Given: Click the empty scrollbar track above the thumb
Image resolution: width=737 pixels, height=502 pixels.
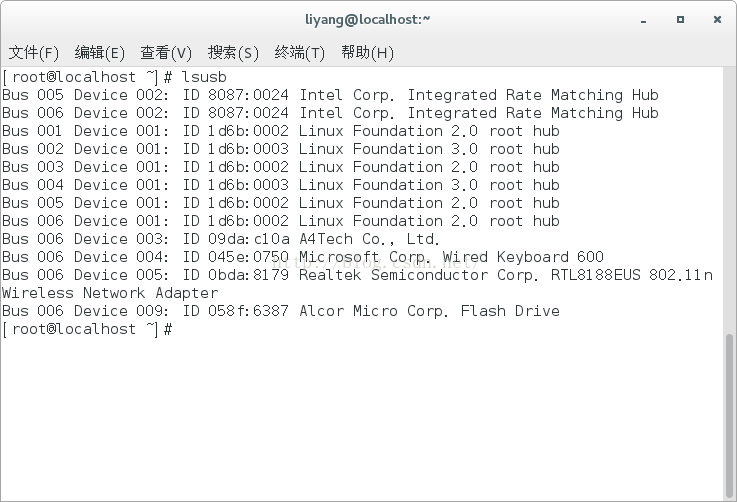Looking at the screenshot, I should click(729, 200).
